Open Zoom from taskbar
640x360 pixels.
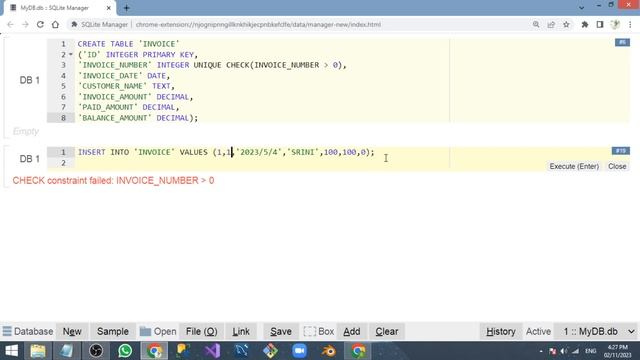(x=299, y=351)
